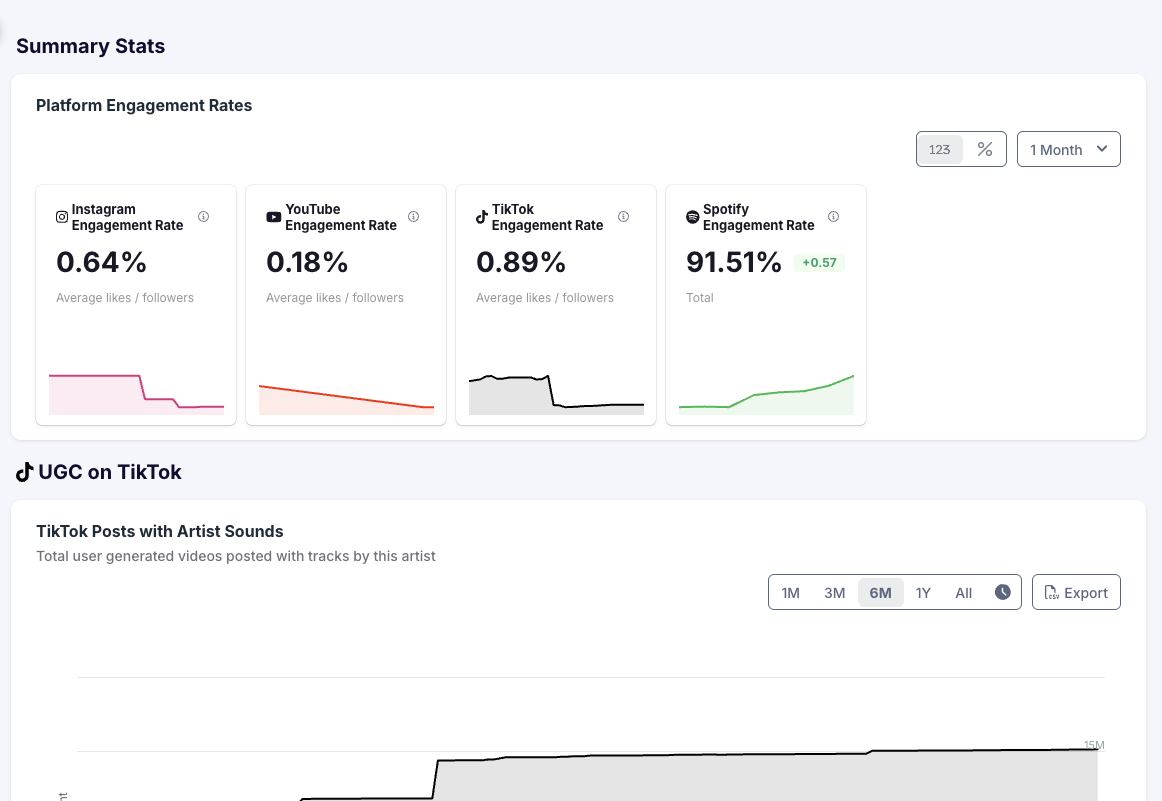Select the 3M time range

[x=834, y=593]
